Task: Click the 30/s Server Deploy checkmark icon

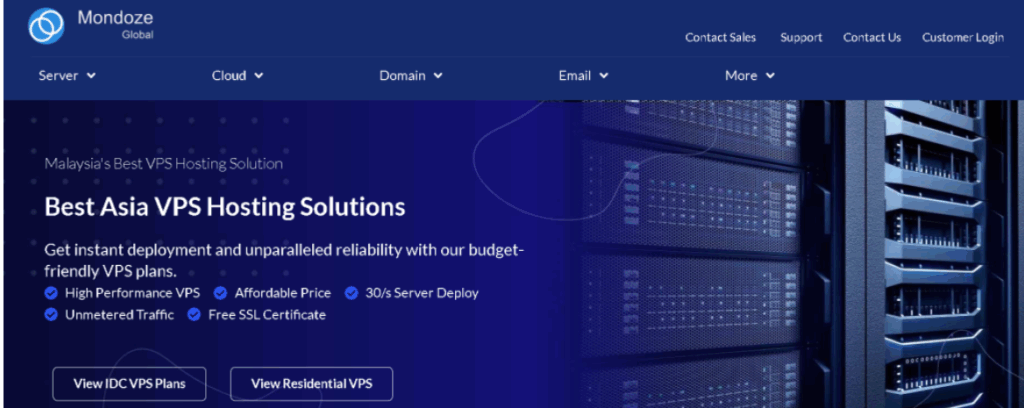Action: (x=351, y=293)
